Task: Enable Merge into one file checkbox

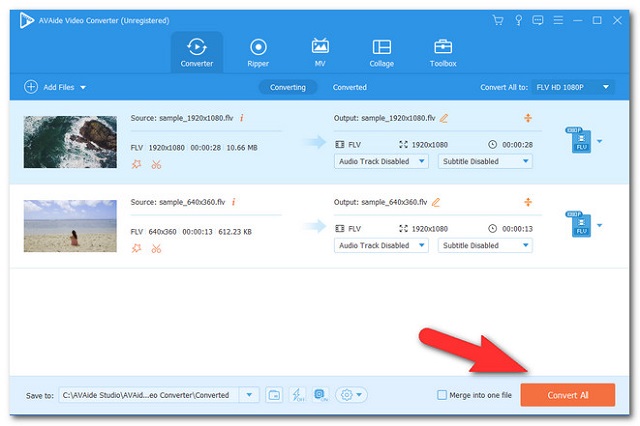Action: (x=442, y=395)
